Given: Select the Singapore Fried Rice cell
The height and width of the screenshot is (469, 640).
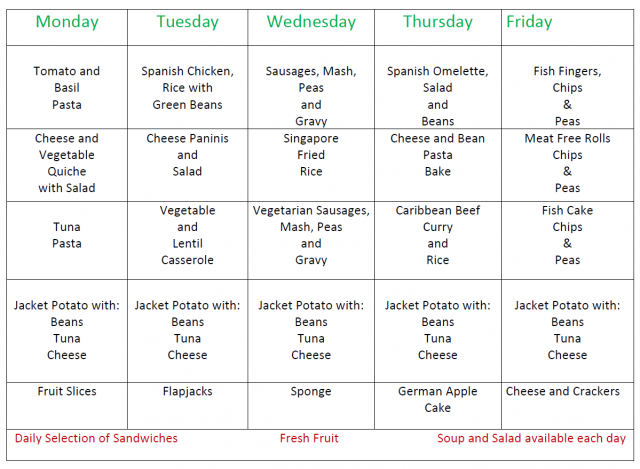Looking at the screenshot, I should [x=311, y=155].
